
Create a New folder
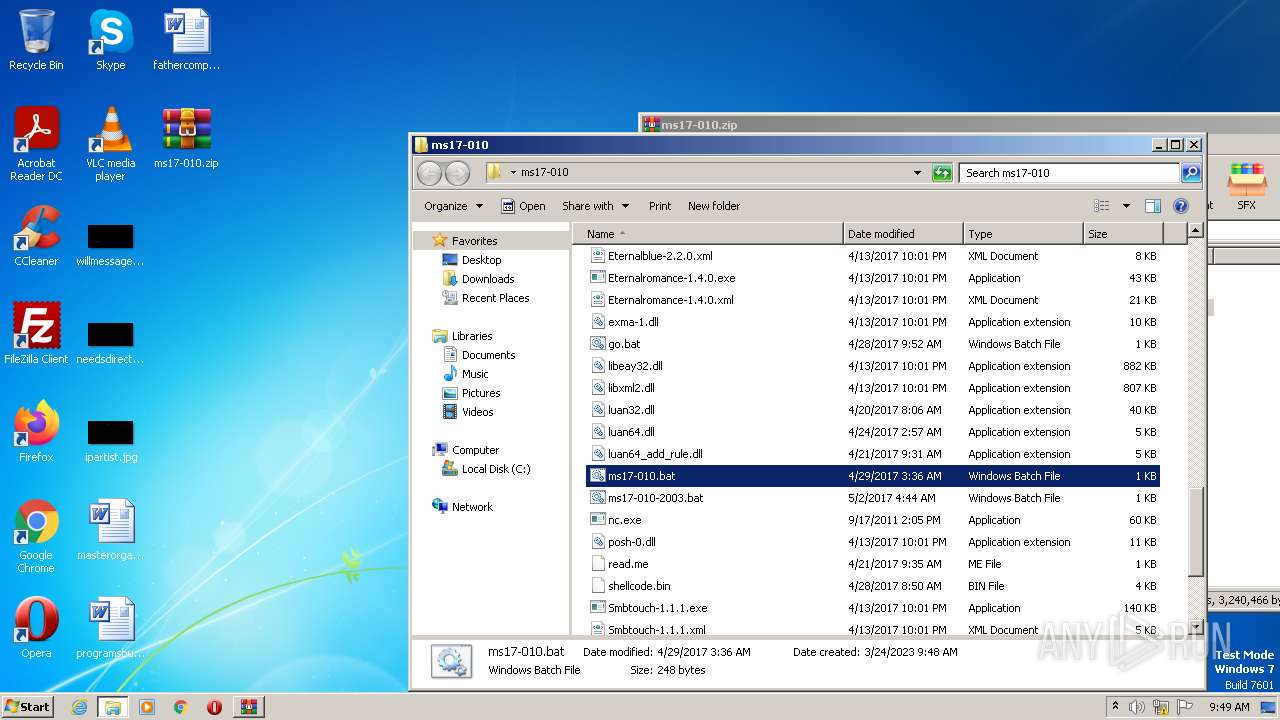[x=714, y=206]
